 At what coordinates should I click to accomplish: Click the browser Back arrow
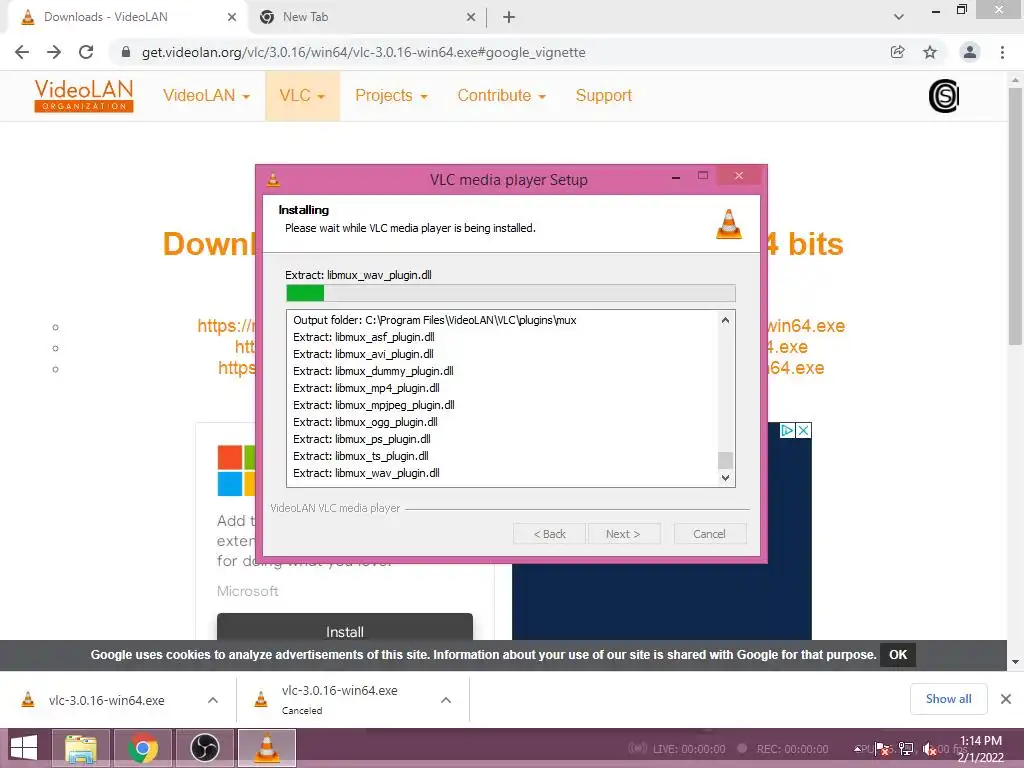tap(22, 52)
